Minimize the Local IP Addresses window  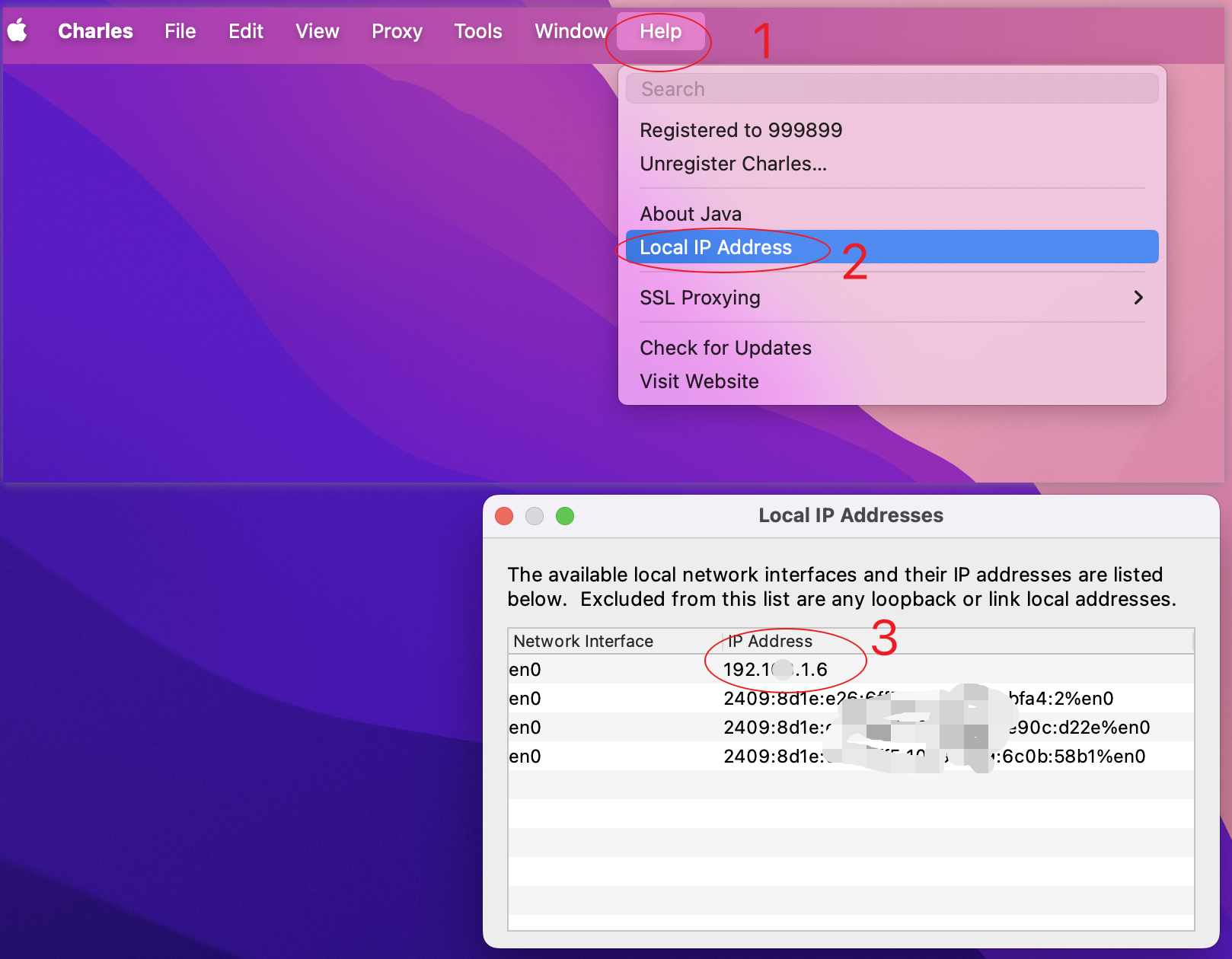(535, 516)
